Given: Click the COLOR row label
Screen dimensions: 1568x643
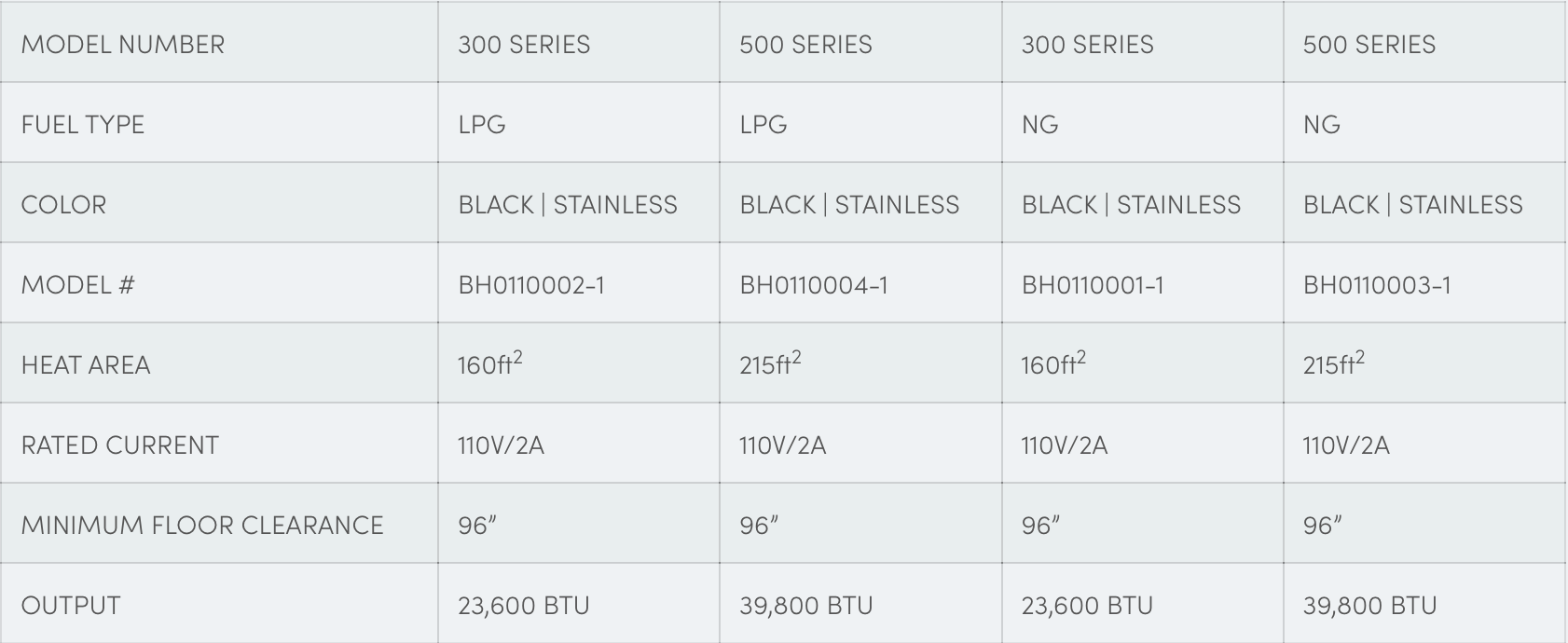Looking at the screenshot, I should (63, 205).
